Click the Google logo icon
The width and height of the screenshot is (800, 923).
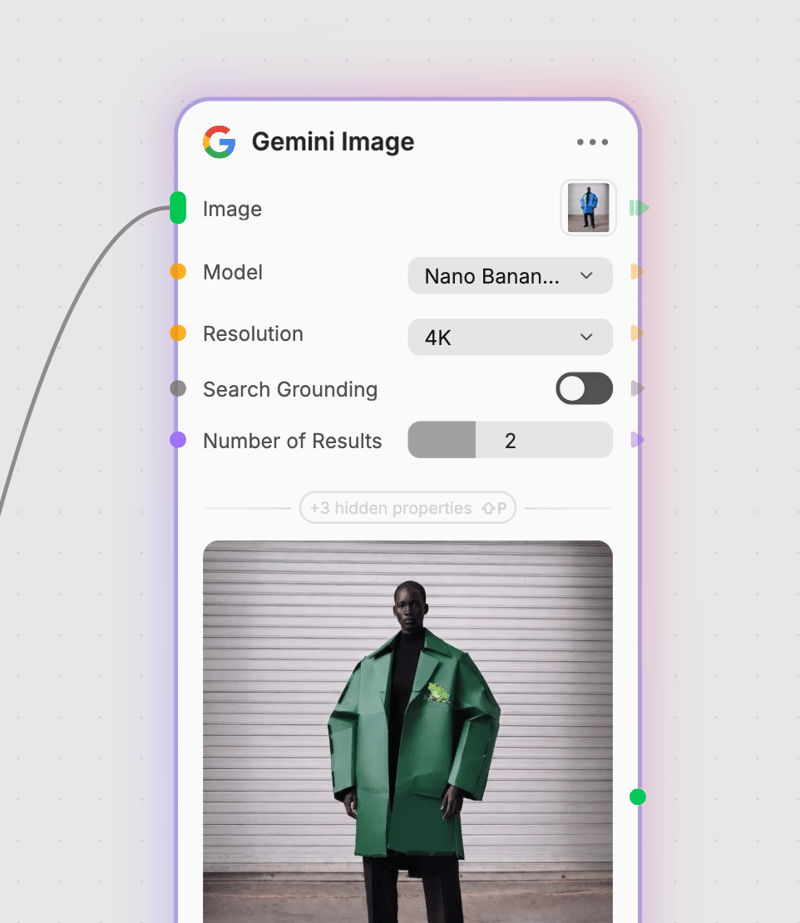coord(220,142)
